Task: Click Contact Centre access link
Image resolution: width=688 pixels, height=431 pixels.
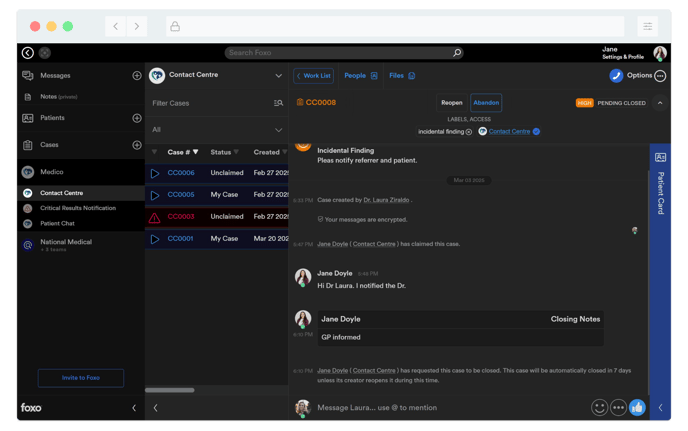Action: (x=509, y=132)
